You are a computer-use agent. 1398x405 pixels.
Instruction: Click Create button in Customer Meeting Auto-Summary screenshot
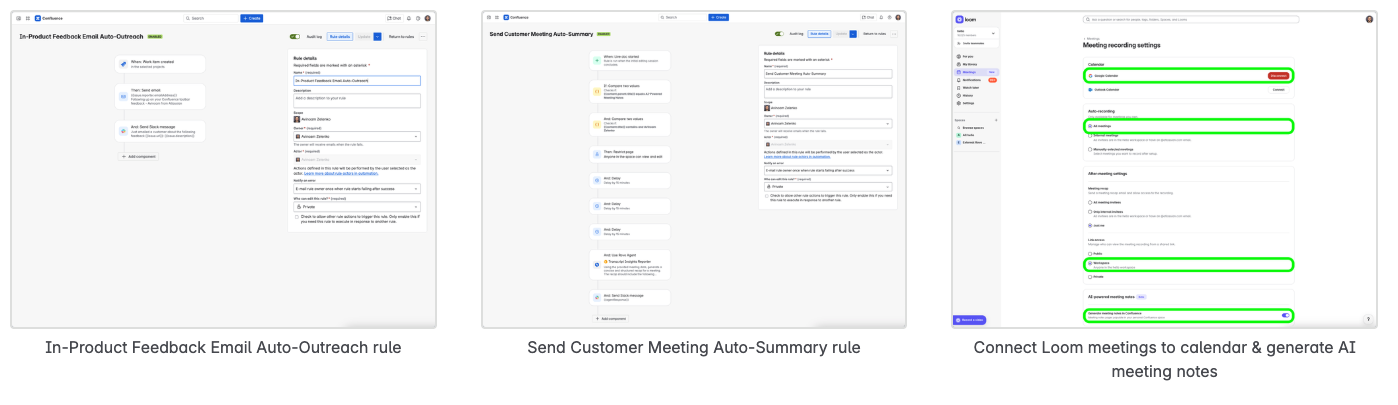(x=719, y=18)
